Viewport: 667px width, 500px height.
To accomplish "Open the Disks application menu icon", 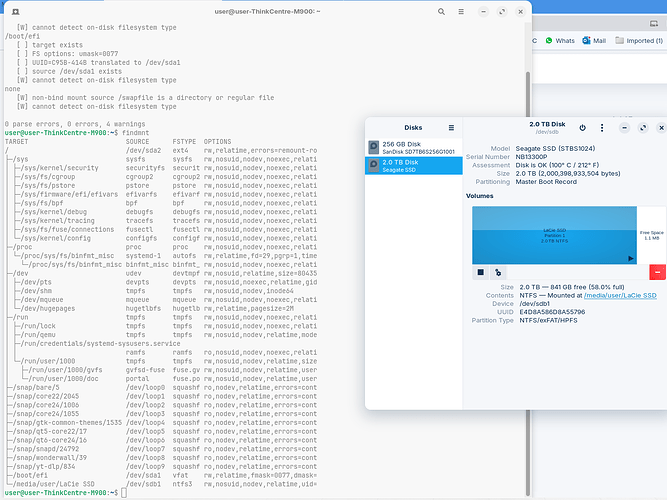I will pos(451,128).
